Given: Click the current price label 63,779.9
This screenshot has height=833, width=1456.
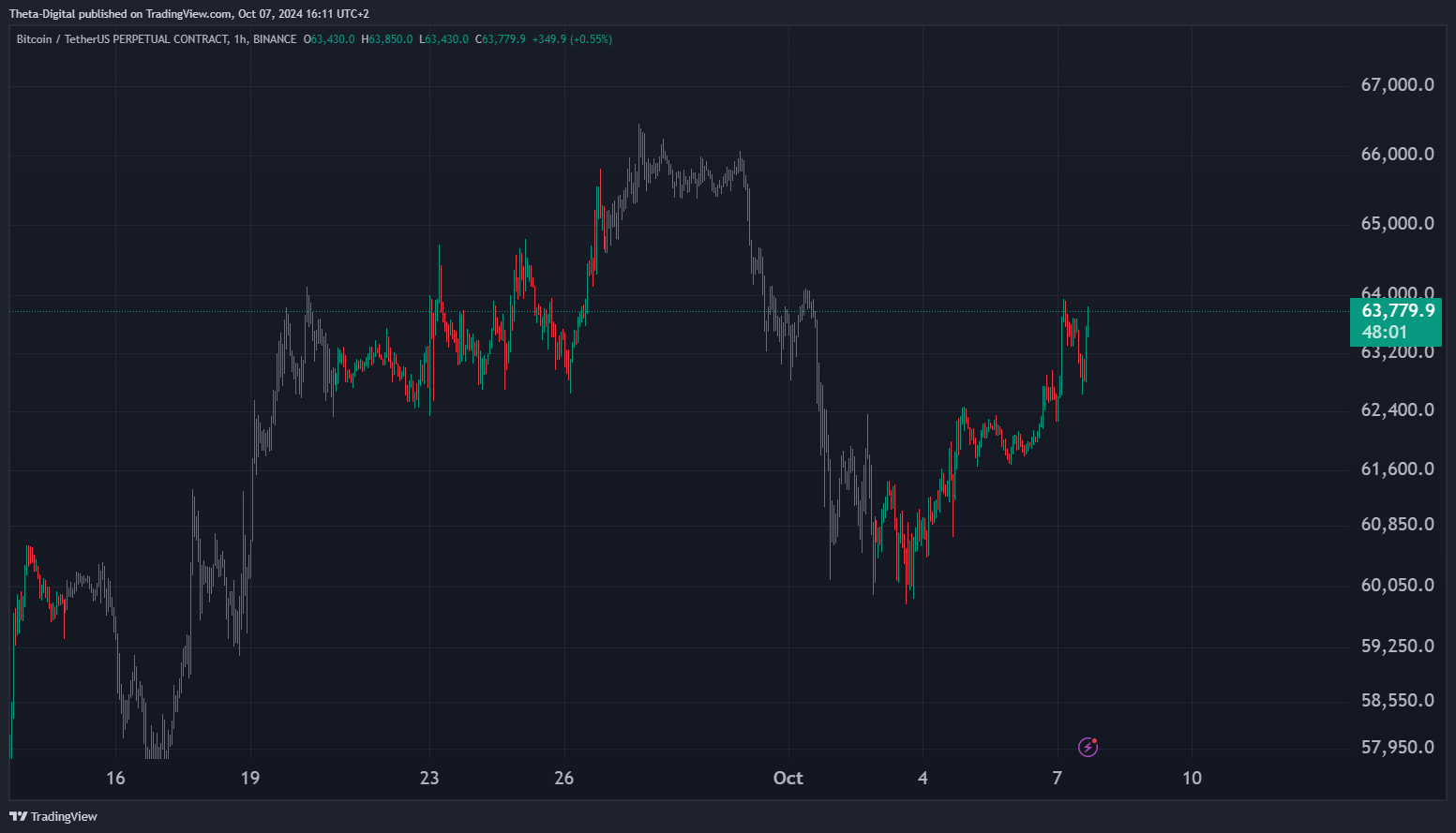Looking at the screenshot, I should click(1398, 310).
